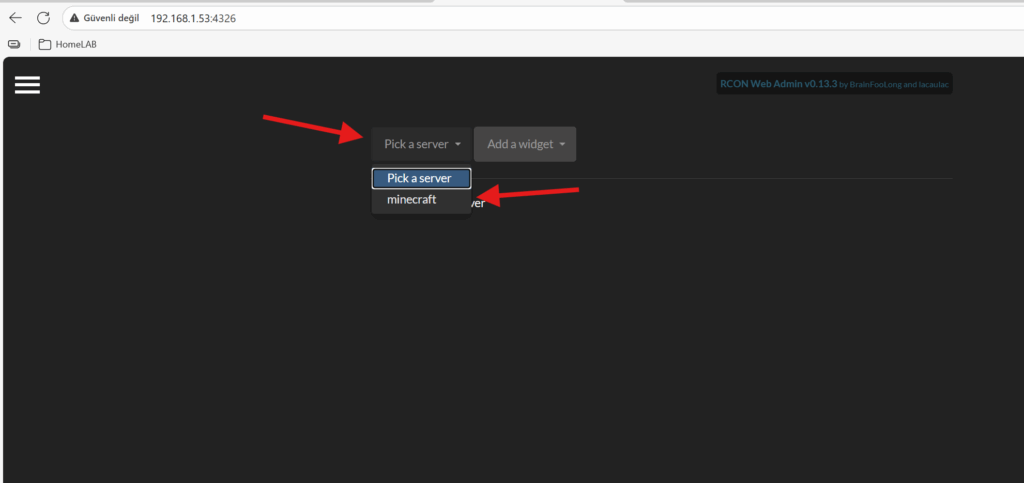This screenshot has width=1024, height=483.
Task: Open the lacaulac author link
Action: [x=932, y=86]
